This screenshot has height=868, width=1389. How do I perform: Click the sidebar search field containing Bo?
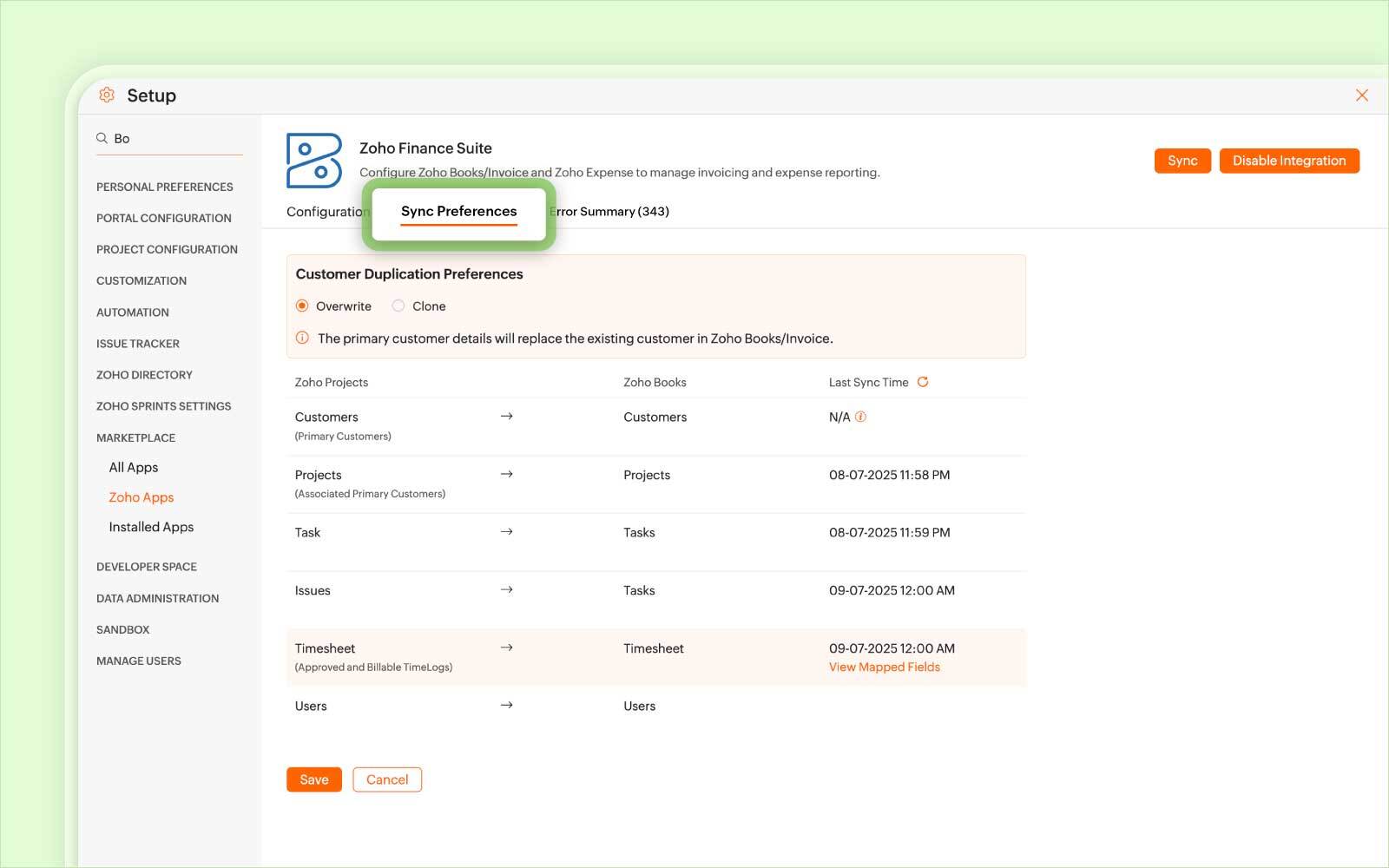click(x=169, y=139)
